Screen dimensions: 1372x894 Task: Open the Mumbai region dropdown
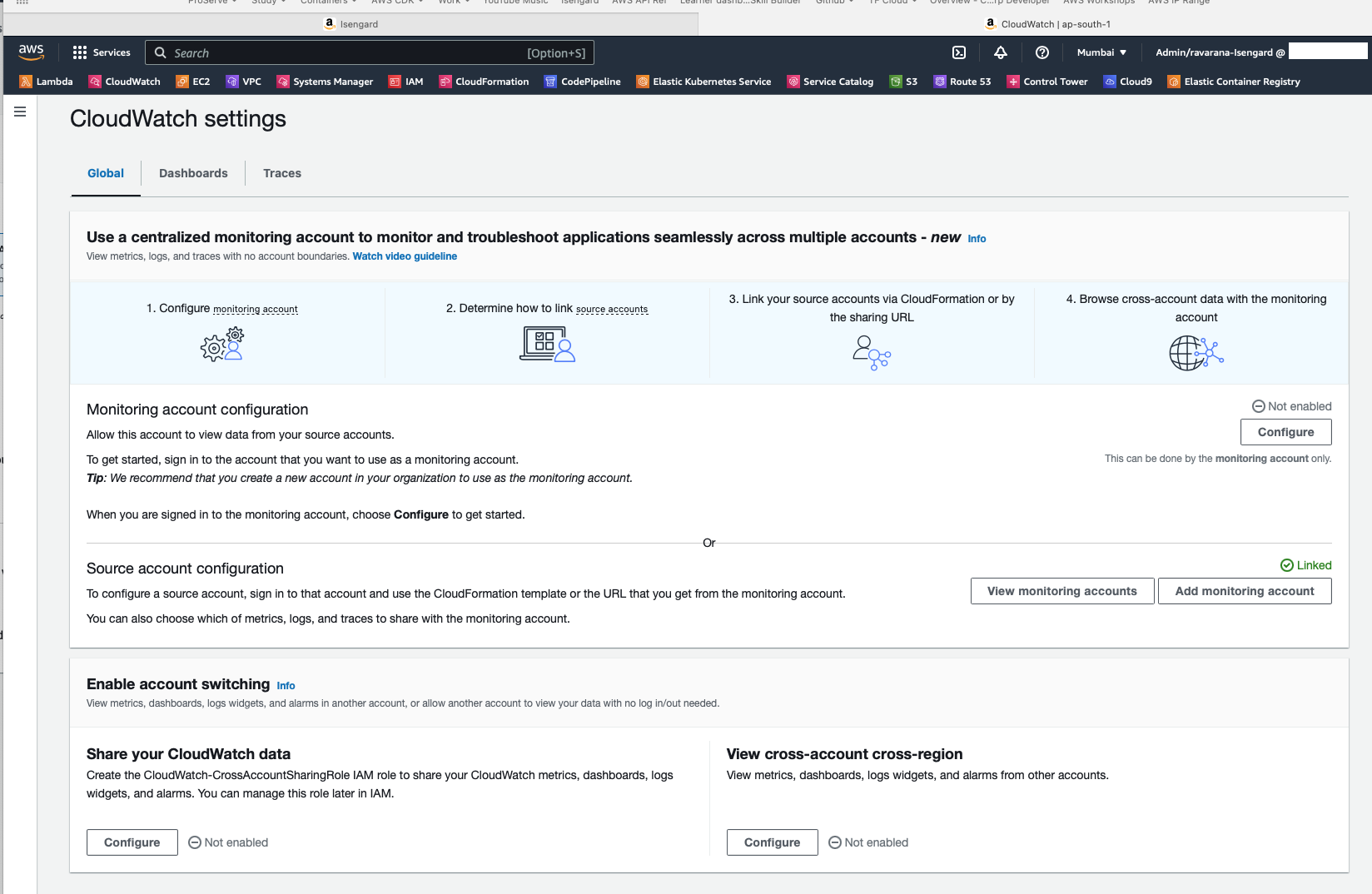(x=1101, y=52)
